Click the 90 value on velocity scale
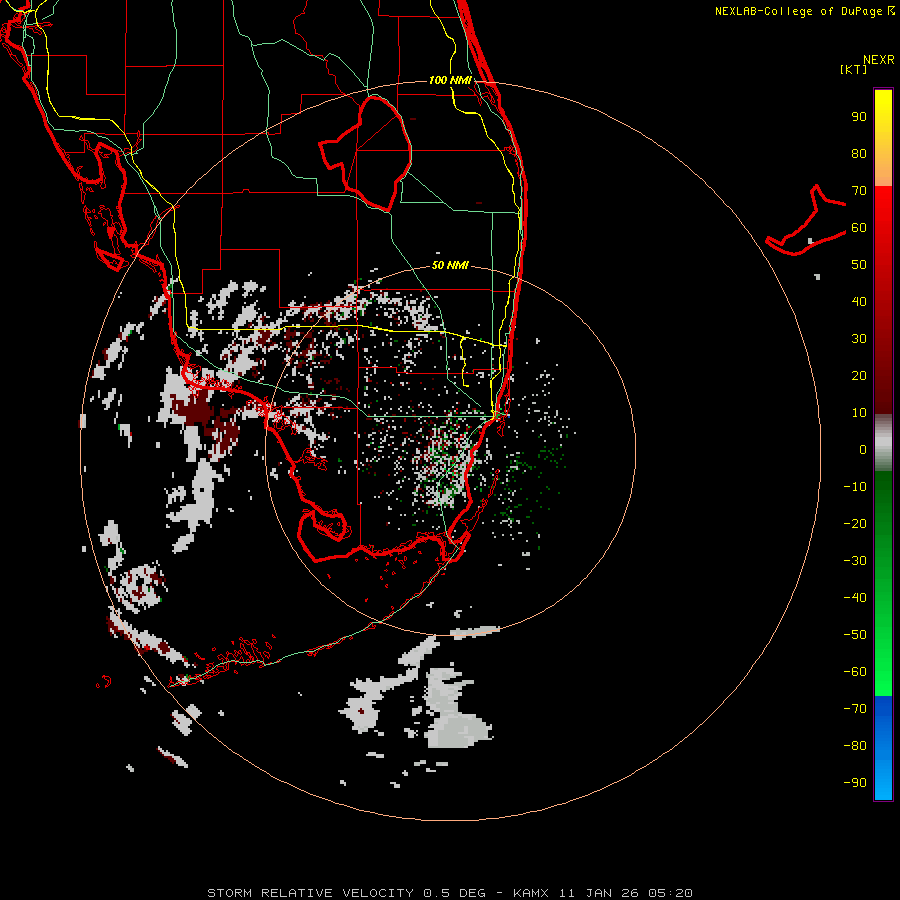 click(x=859, y=117)
